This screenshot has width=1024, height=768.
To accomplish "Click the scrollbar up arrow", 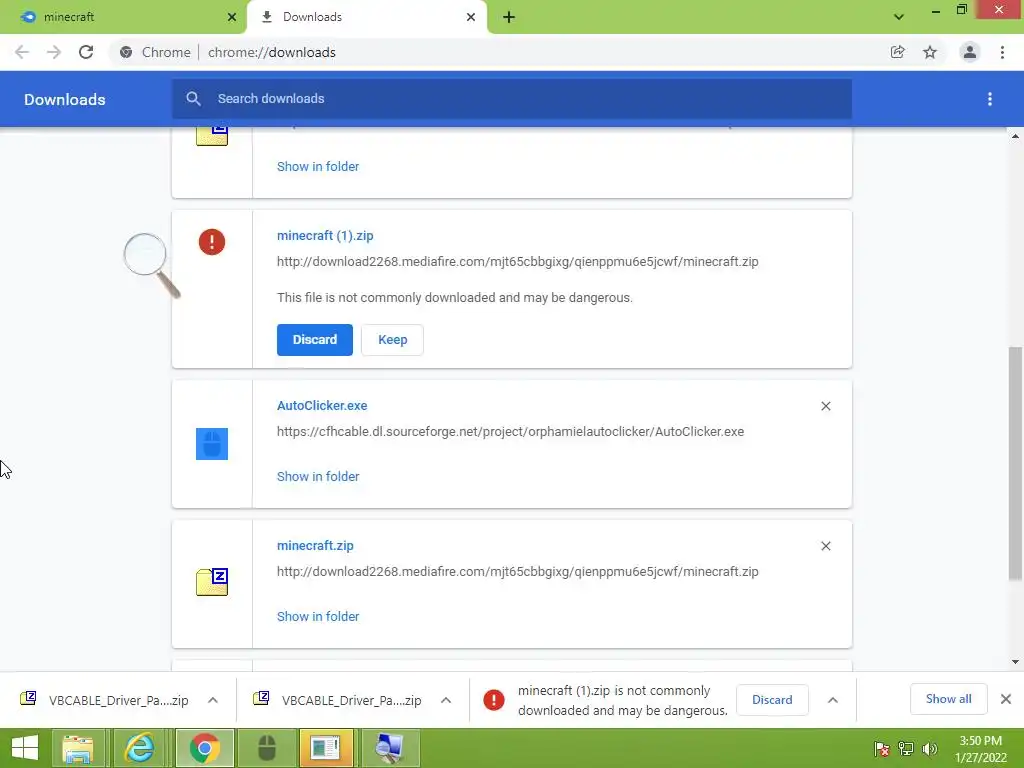I will click(1015, 136).
